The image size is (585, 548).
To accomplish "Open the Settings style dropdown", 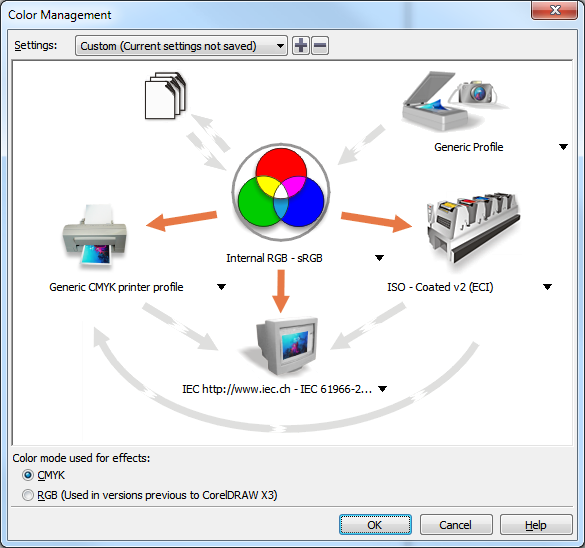I will [181, 46].
